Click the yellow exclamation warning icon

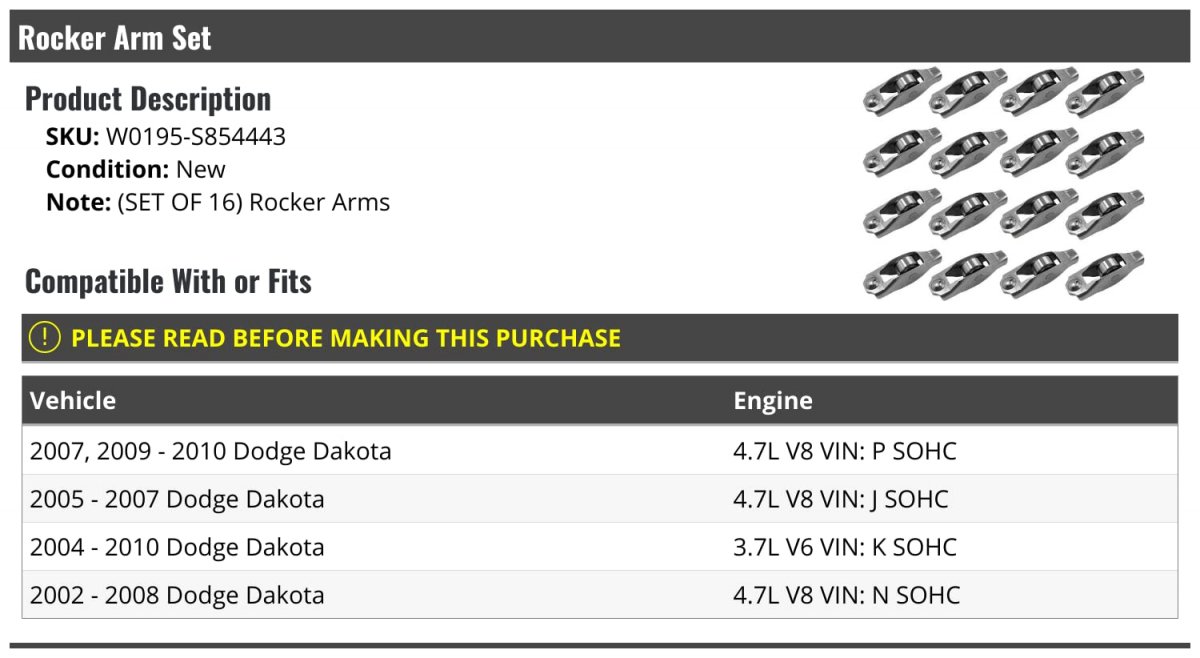click(x=45, y=338)
